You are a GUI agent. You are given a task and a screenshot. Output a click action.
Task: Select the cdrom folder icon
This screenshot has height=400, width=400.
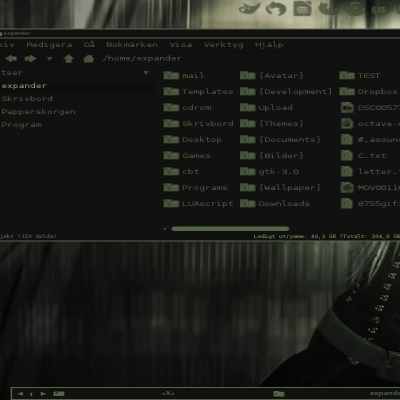[171, 108]
